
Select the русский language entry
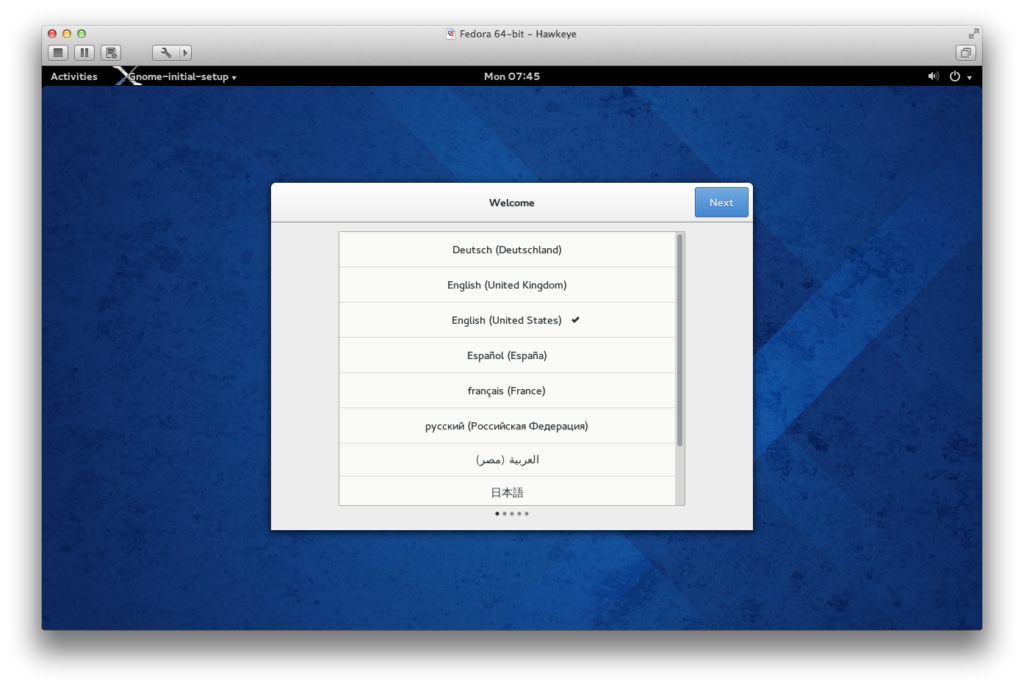click(x=507, y=426)
